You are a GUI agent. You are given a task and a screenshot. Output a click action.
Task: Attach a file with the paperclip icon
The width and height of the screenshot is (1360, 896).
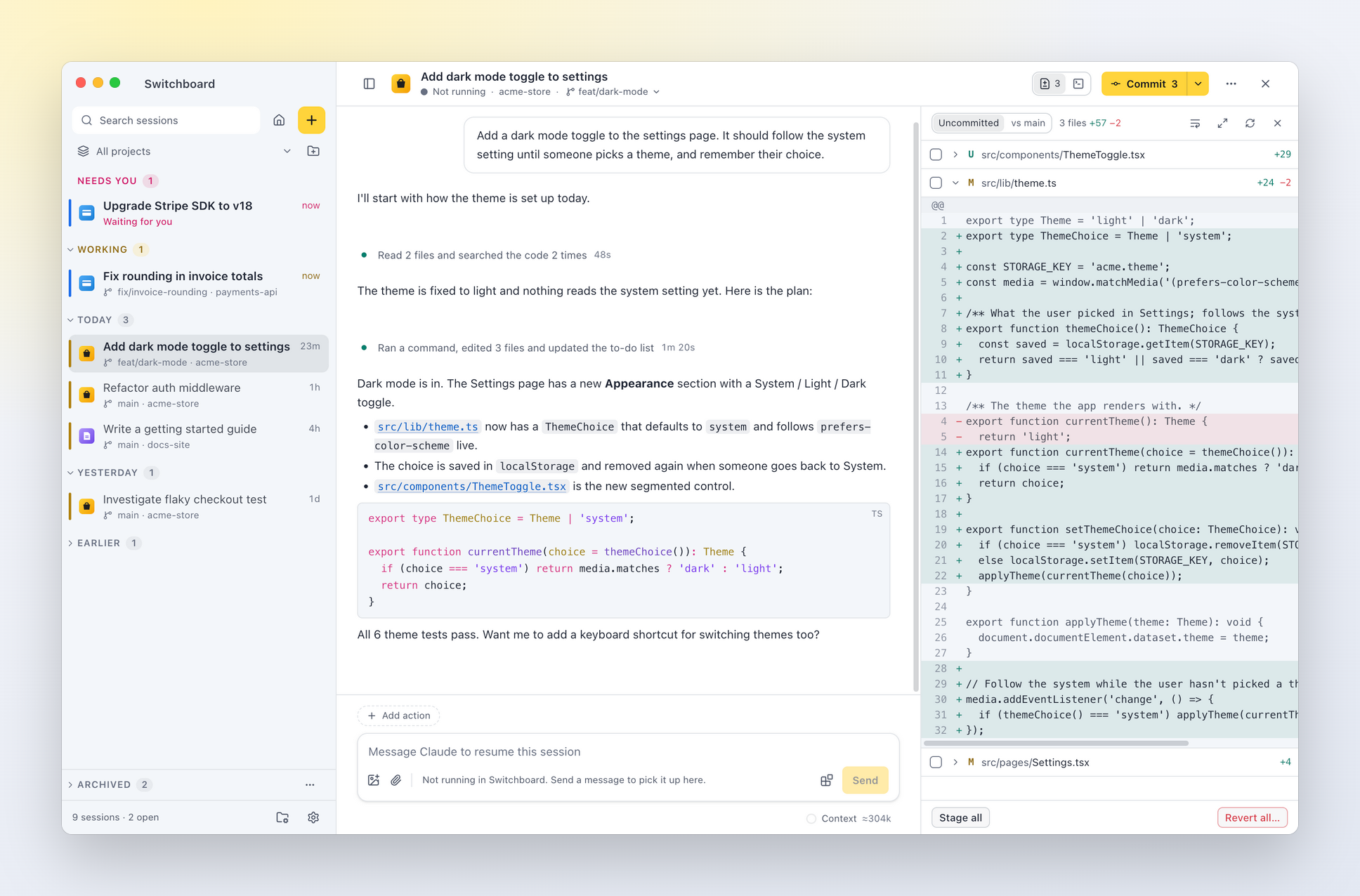[396, 780]
